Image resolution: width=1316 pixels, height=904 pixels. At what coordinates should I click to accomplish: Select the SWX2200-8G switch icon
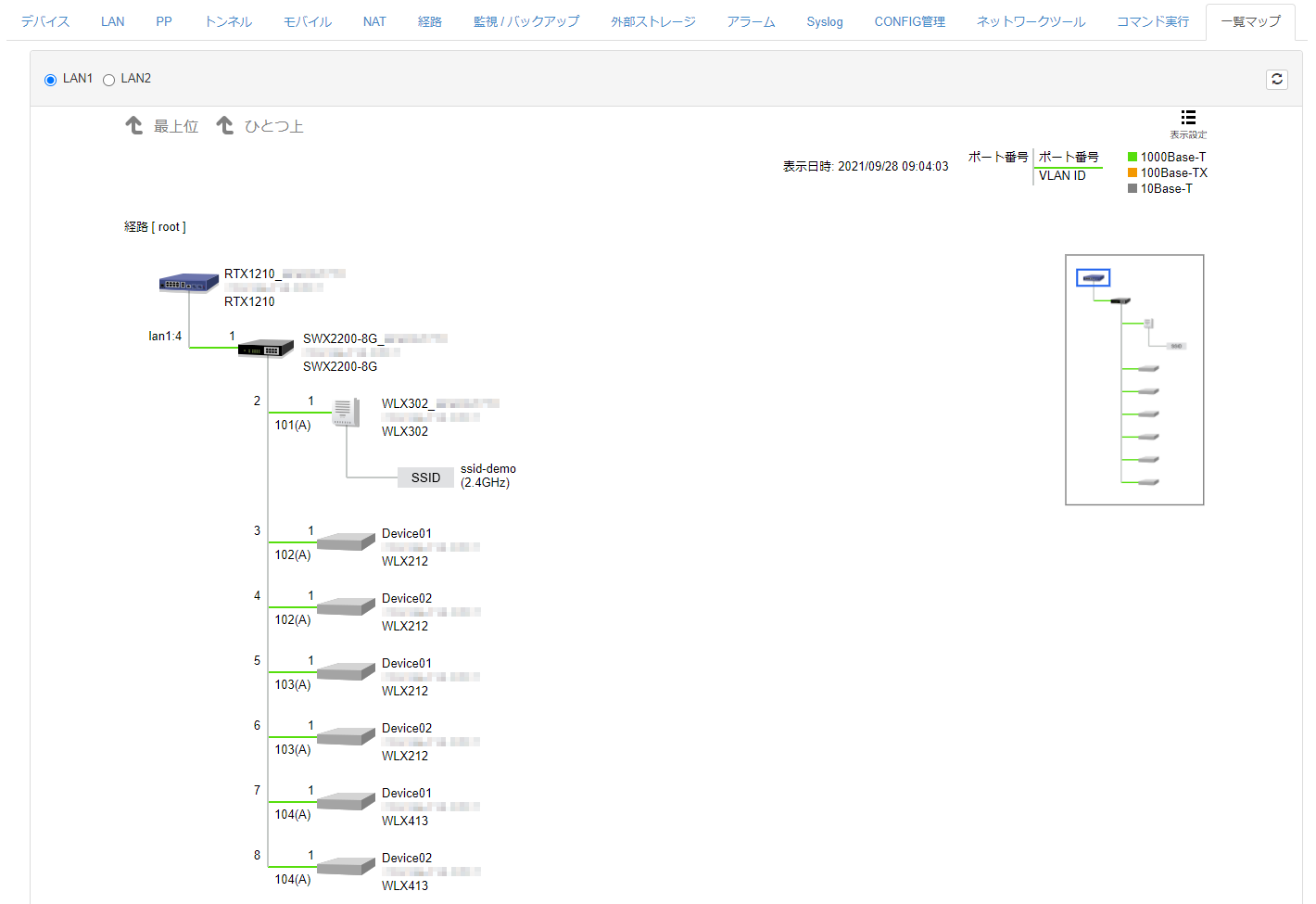point(266,349)
